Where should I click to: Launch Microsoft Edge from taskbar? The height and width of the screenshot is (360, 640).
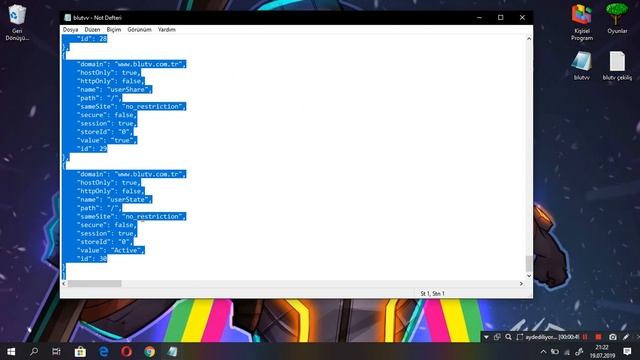(104, 351)
